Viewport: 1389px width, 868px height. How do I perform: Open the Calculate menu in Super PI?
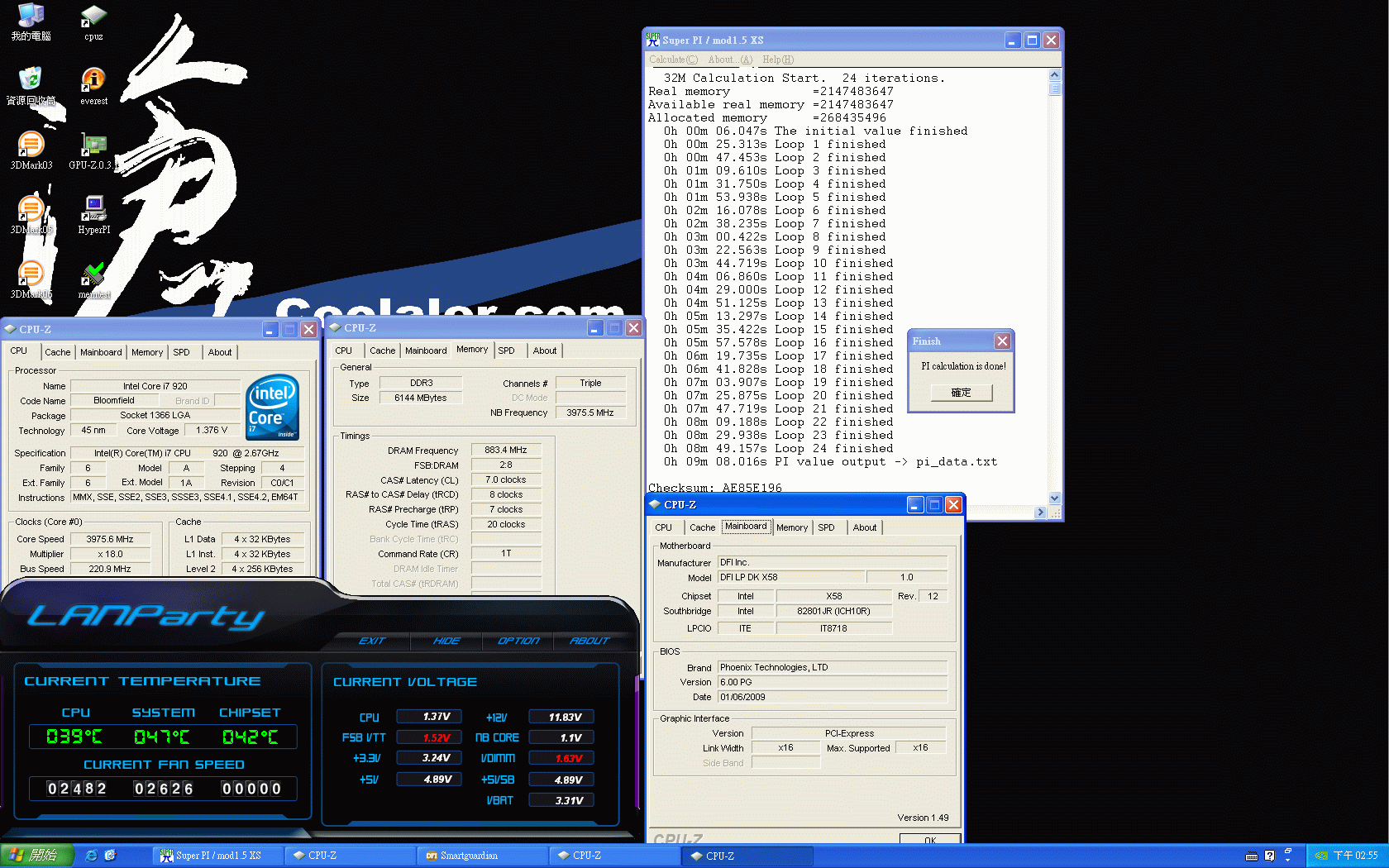pyautogui.click(x=674, y=60)
